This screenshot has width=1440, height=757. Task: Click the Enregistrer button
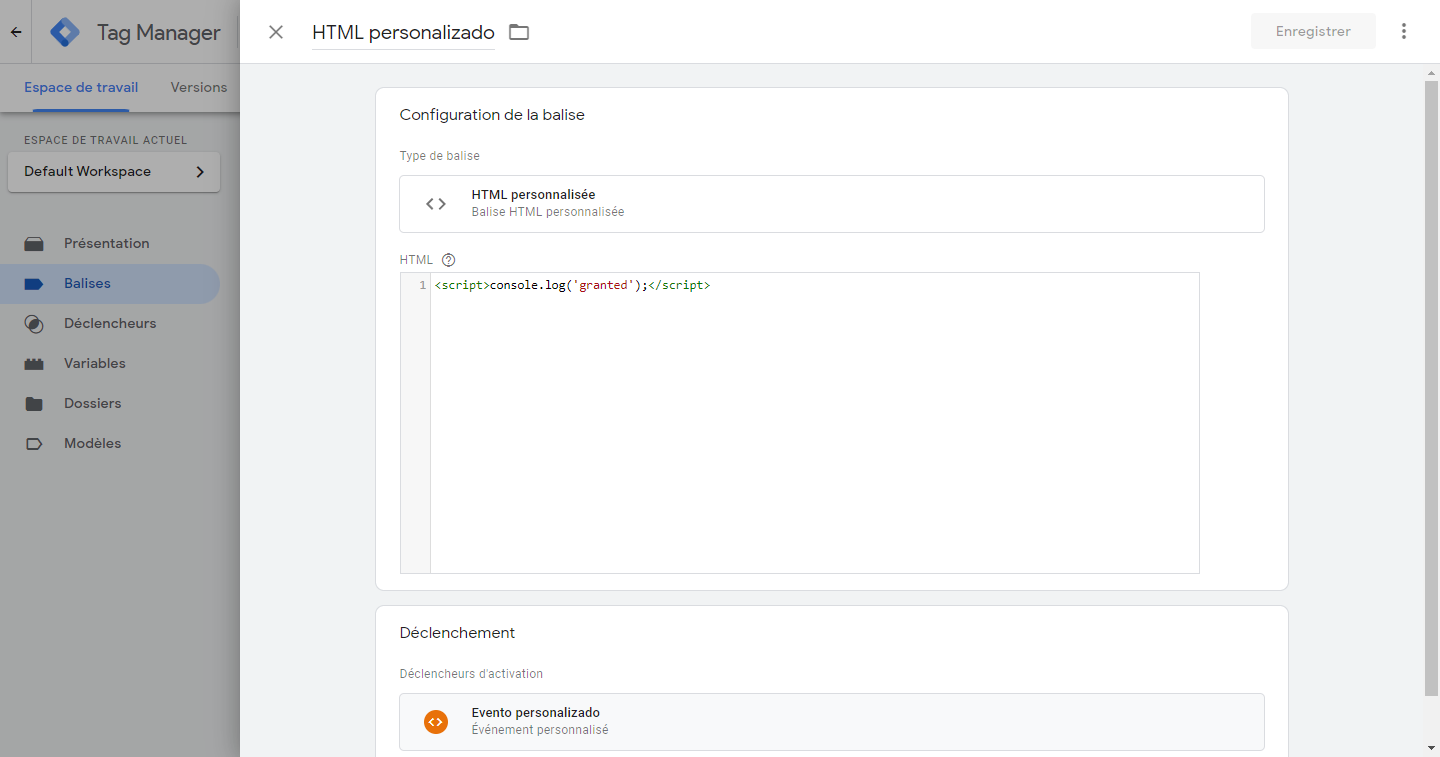pyautogui.click(x=1313, y=31)
